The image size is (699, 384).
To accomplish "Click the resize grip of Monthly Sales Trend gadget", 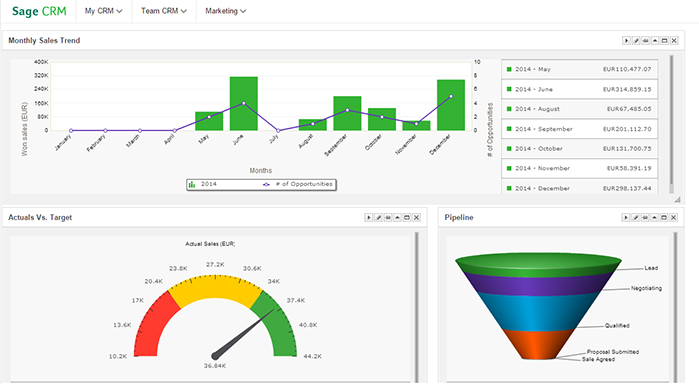I will pyautogui.click(x=677, y=199).
